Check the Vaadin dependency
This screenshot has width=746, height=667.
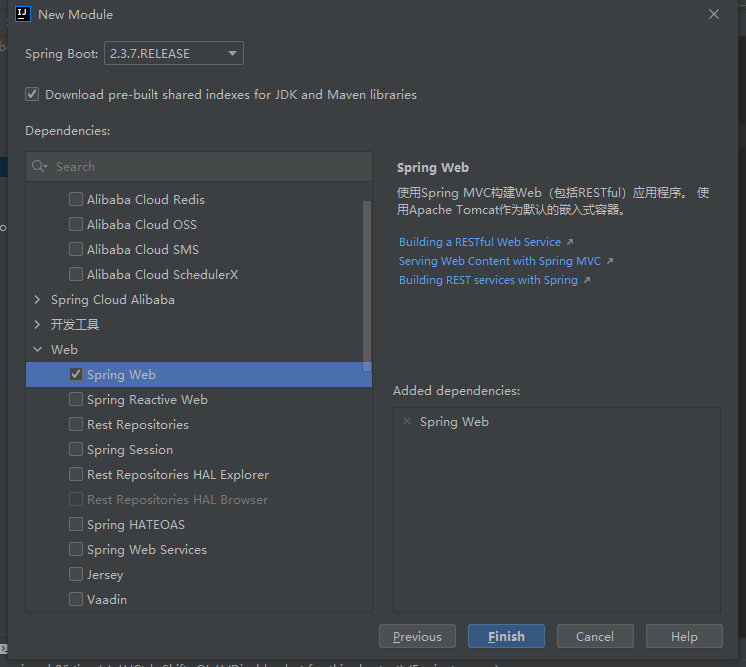click(x=76, y=599)
